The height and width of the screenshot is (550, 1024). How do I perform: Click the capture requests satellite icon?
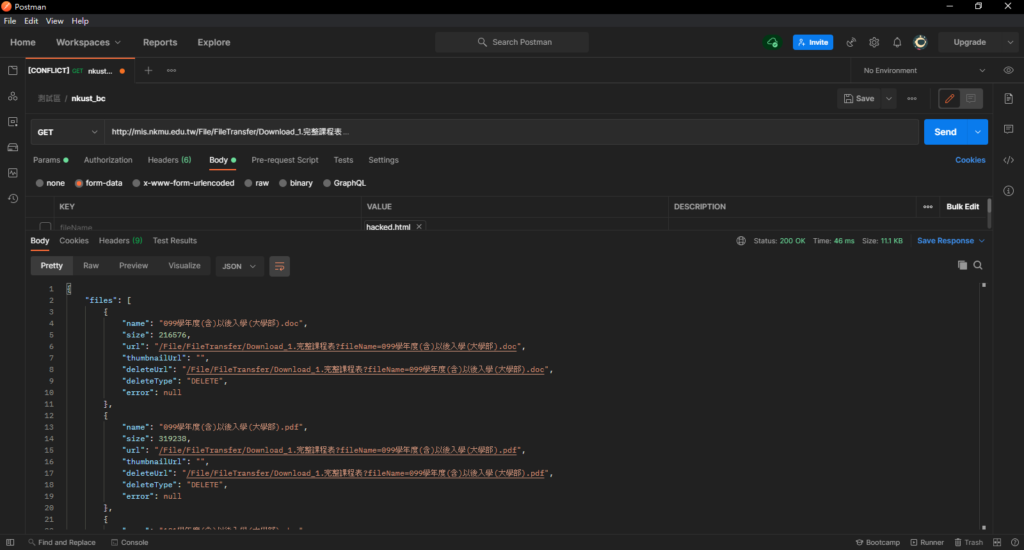pyautogui.click(x=851, y=42)
